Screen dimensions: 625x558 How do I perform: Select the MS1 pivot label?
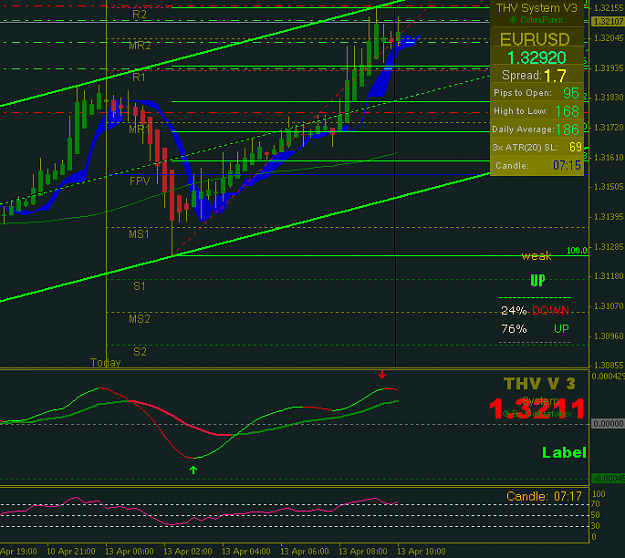coord(139,234)
